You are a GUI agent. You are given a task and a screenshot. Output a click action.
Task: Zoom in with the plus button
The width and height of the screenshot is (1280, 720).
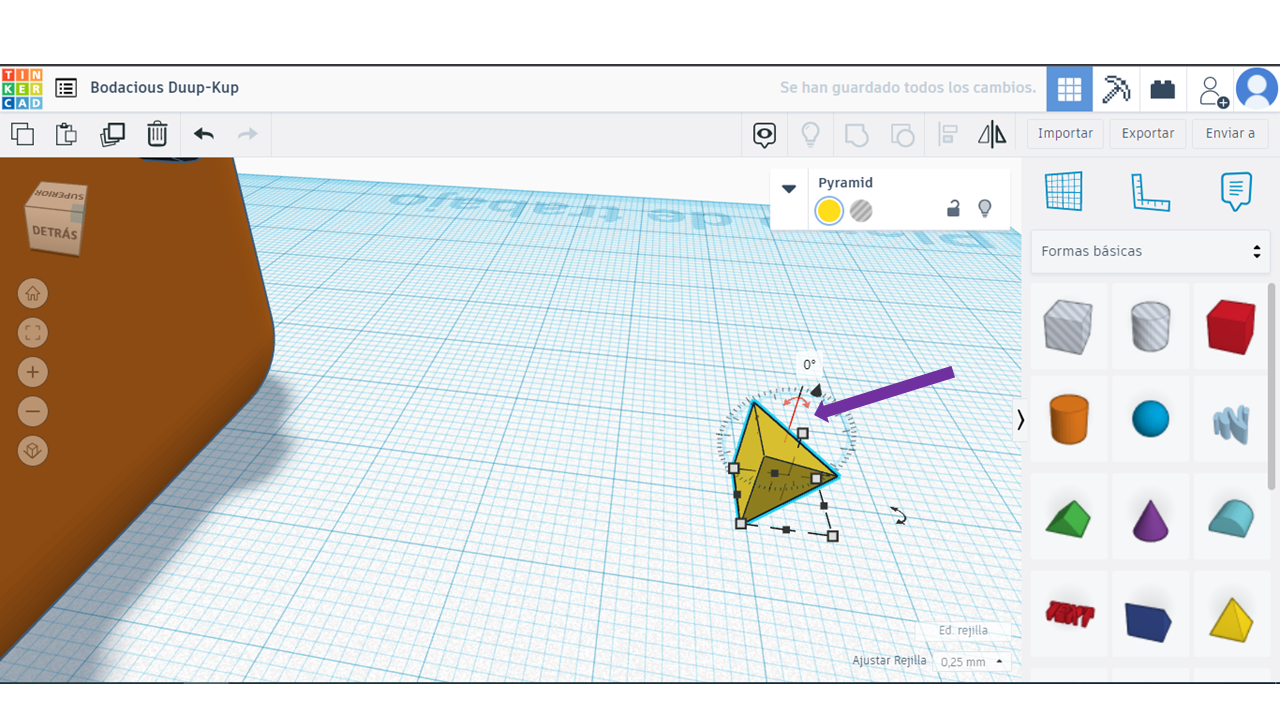(x=33, y=372)
